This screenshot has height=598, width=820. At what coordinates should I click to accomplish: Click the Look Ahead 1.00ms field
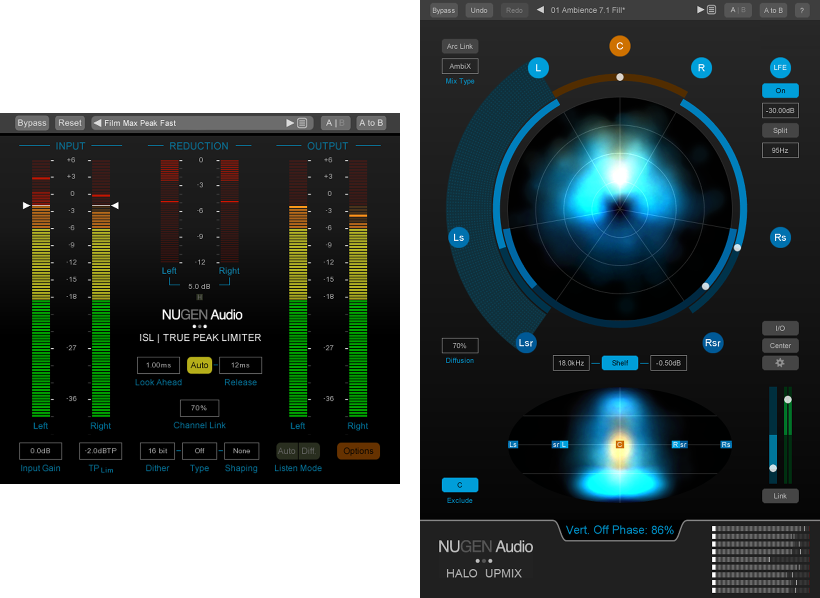tap(158, 365)
